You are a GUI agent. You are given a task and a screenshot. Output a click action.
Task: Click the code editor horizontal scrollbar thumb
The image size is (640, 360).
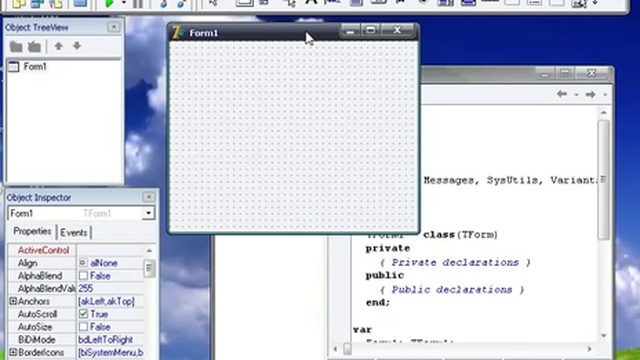coord(347,349)
